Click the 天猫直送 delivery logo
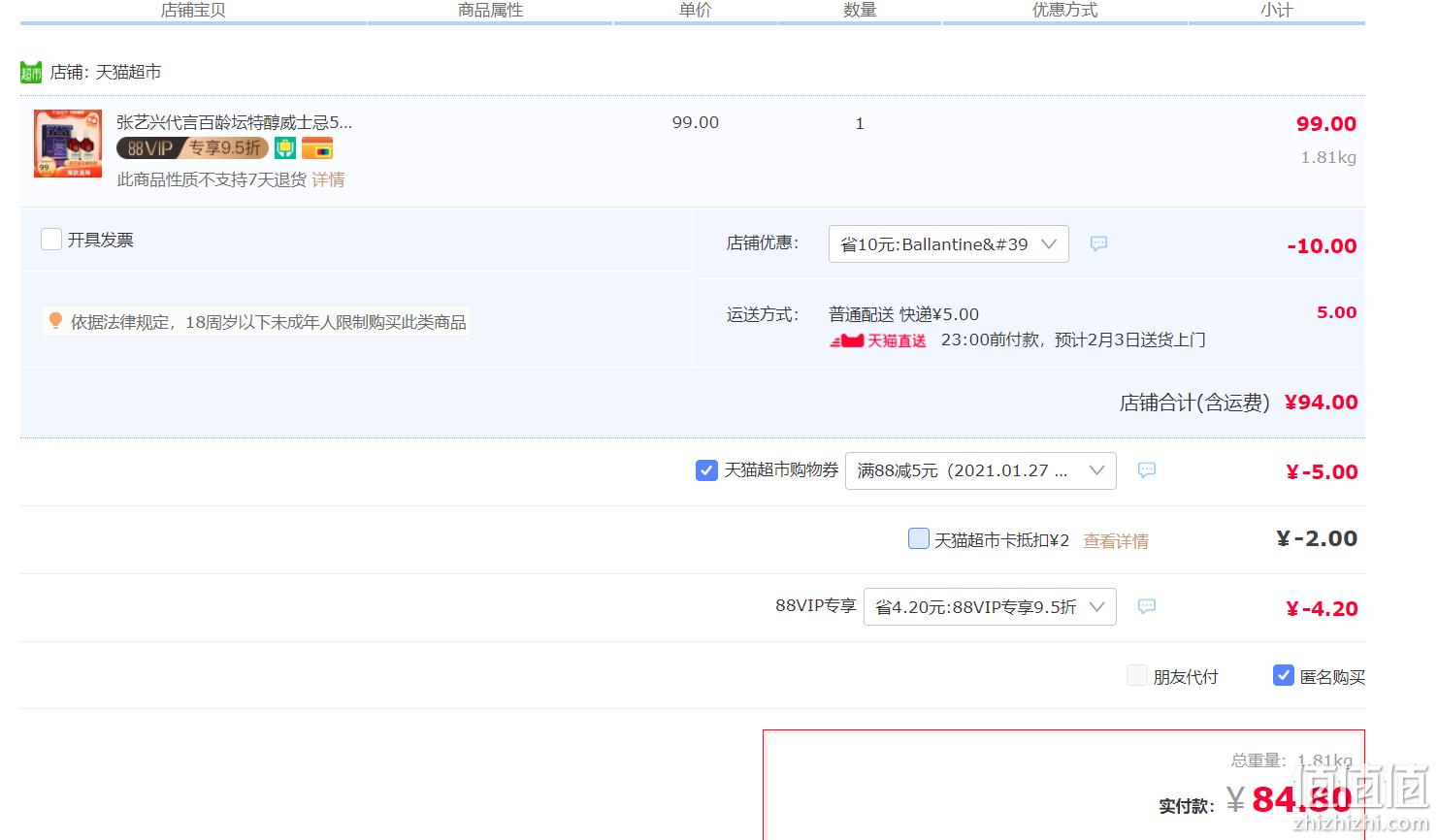Image resolution: width=1438 pixels, height=840 pixels. [x=877, y=340]
